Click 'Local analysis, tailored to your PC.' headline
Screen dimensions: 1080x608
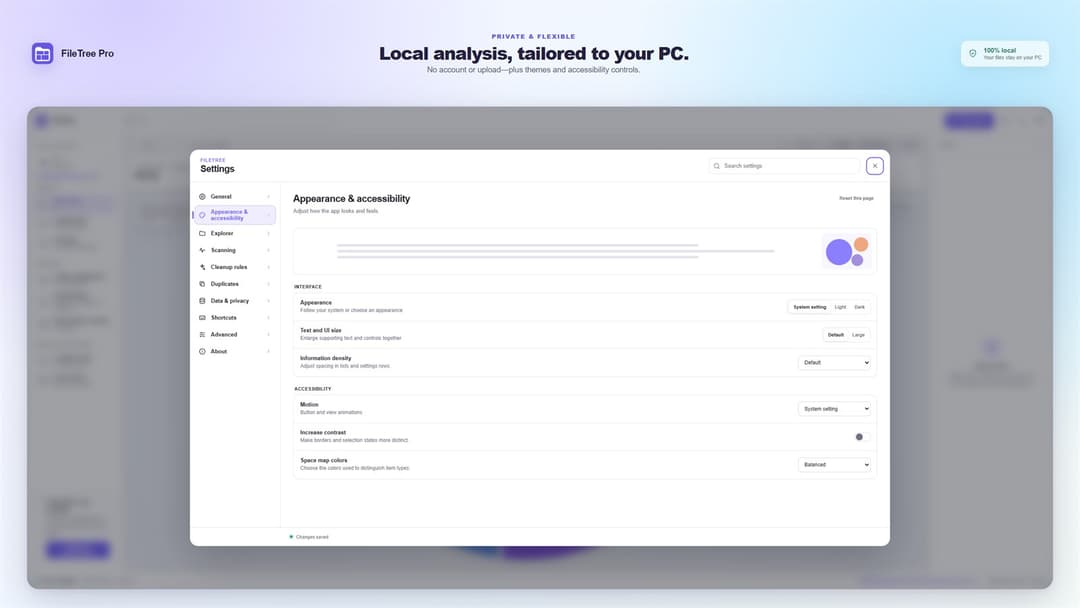click(x=534, y=53)
